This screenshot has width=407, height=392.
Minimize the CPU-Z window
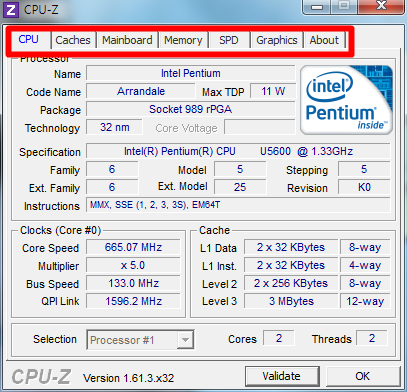coord(317,7)
